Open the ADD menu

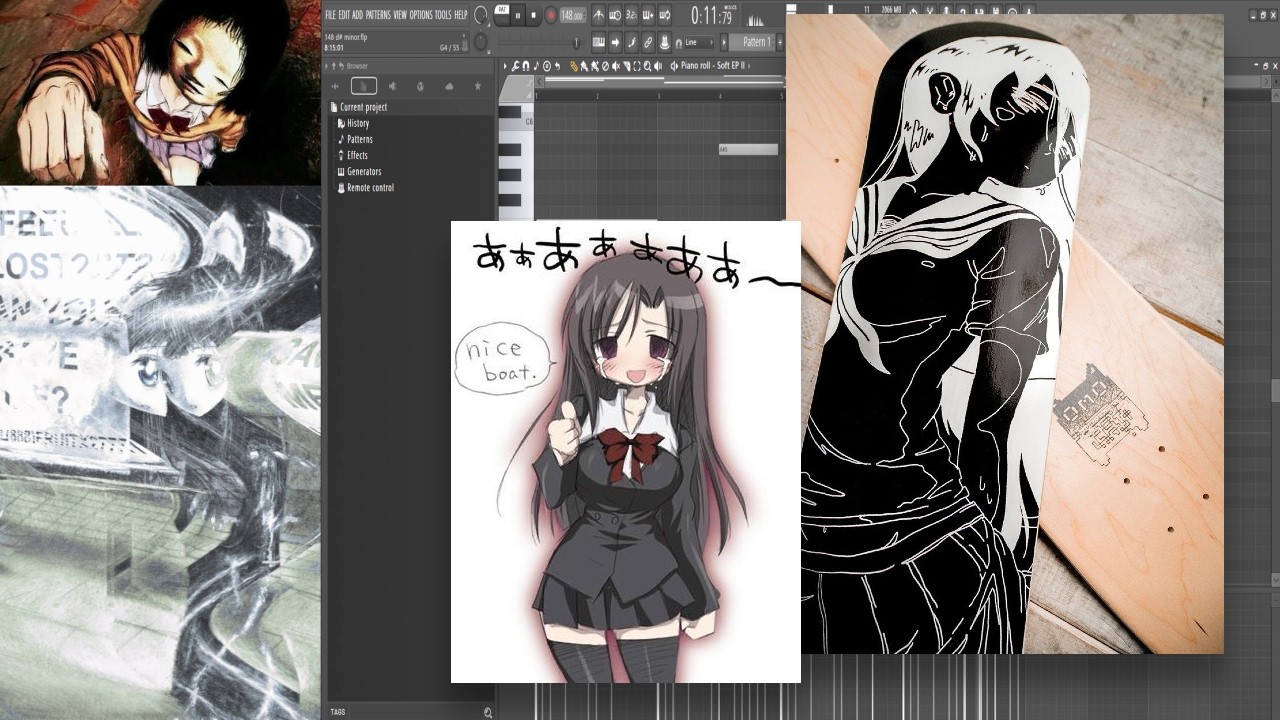pos(358,15)
